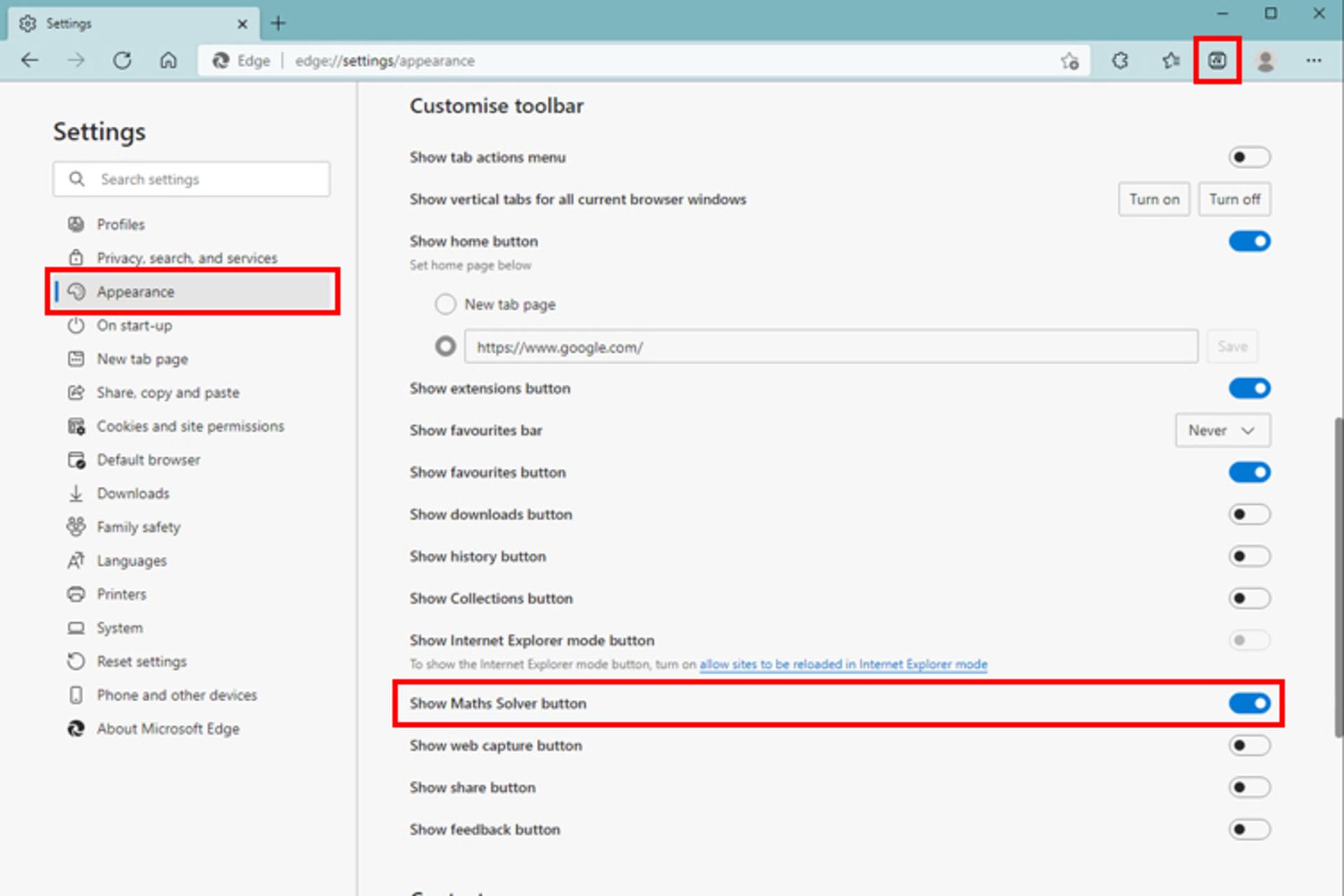Open the profile avatar icon

pyautogui.click(x=1265, y=61)
